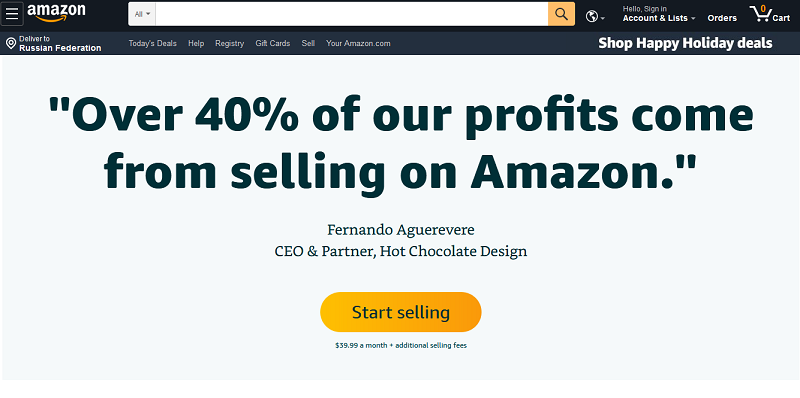Screen dimensions: 800x398
Task: Open Today's Deals
Action: coord(153,43)
